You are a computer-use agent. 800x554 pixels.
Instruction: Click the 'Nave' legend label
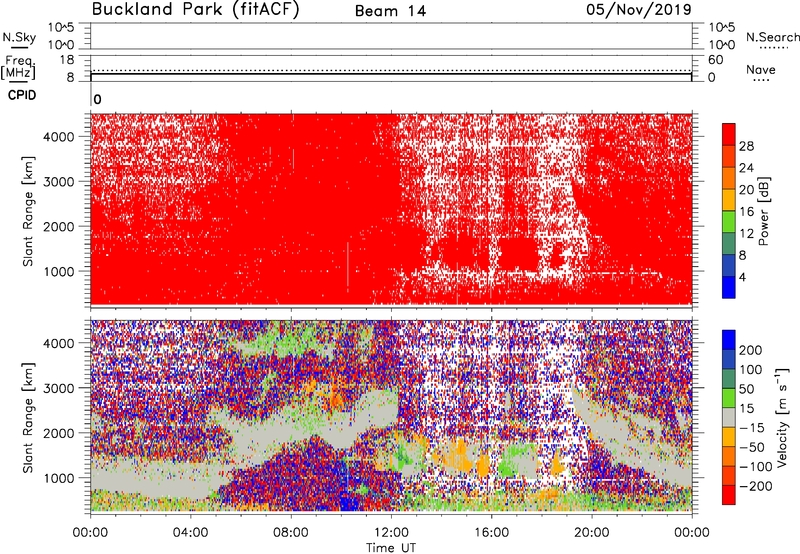coord(761,69)
